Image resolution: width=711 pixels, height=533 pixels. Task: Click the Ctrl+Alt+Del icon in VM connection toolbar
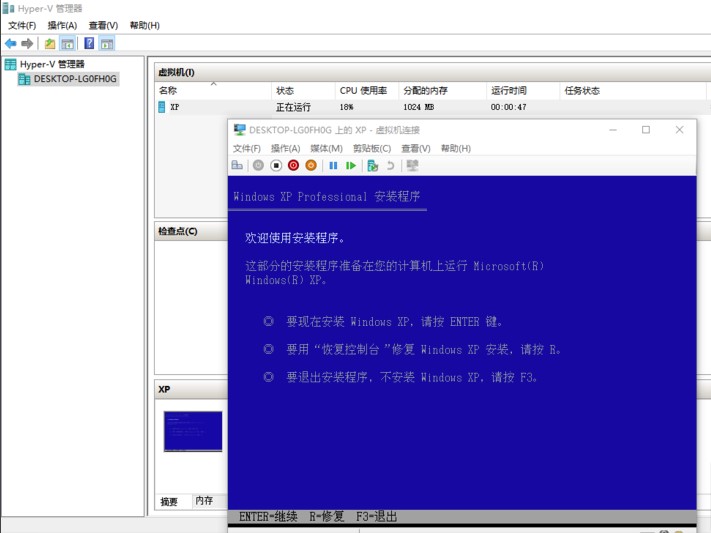pyautogui.click(x=237, y=166)
